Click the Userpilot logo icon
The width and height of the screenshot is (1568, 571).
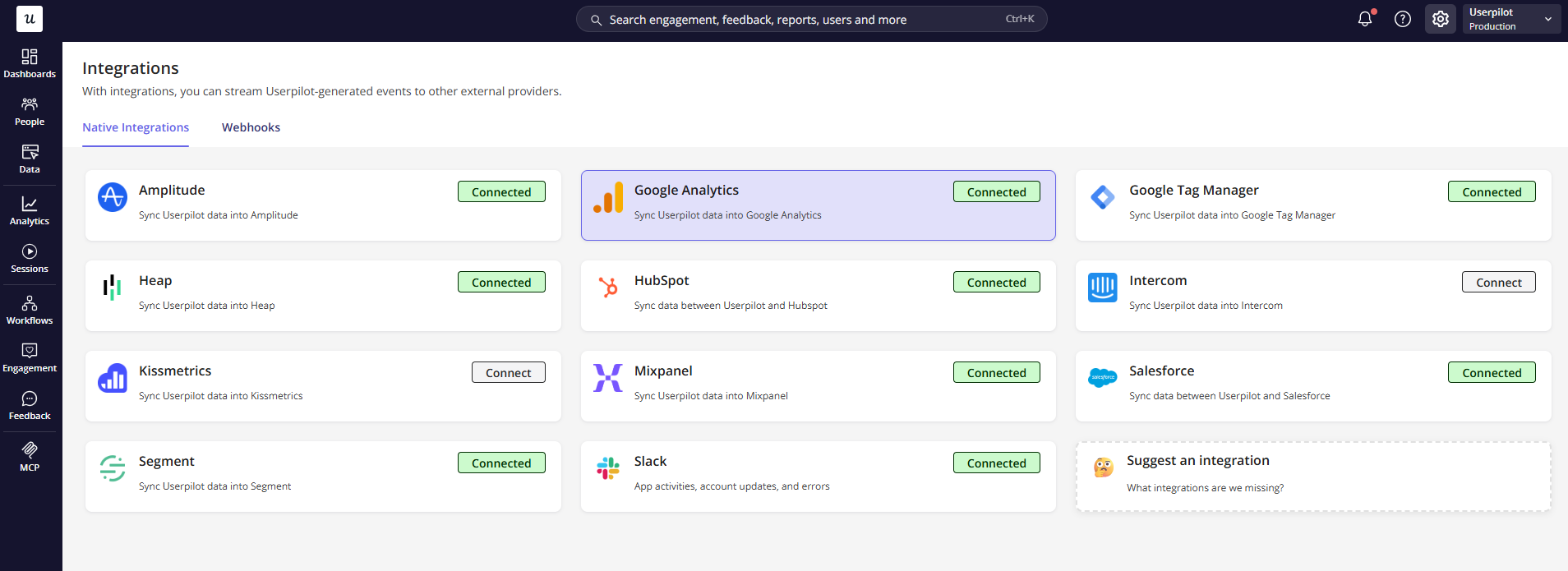[30, 19]
